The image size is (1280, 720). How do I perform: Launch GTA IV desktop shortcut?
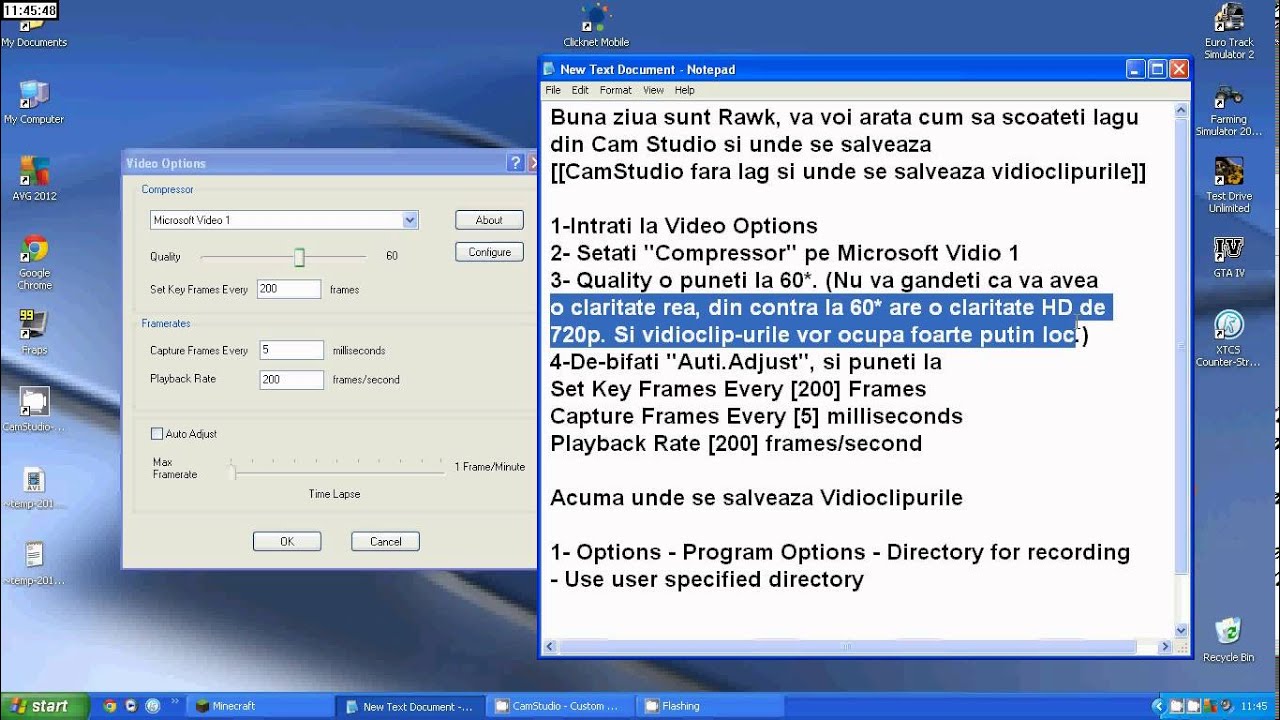1229,257
